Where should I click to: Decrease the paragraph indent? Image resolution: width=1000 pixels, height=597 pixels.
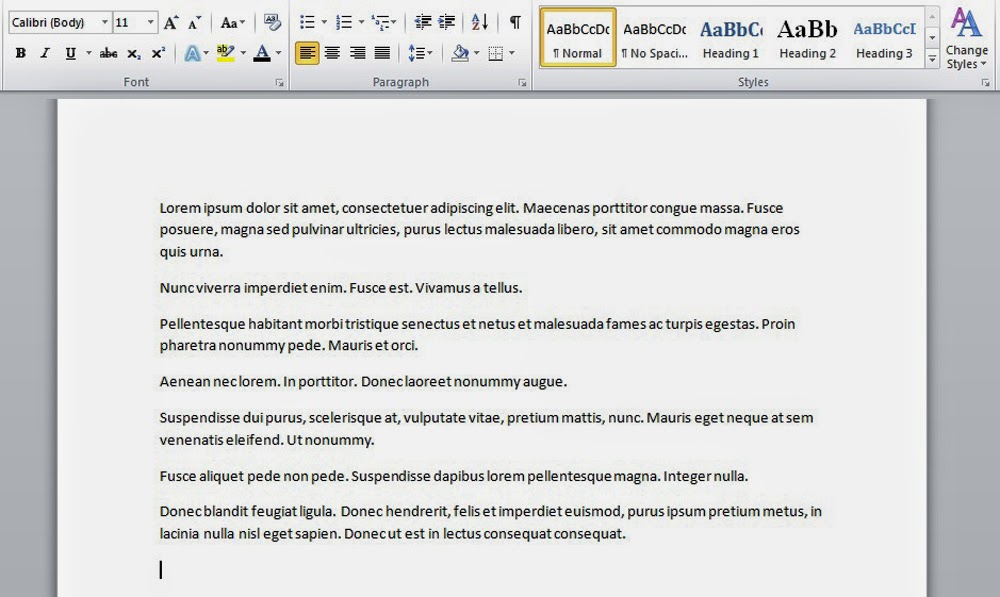pyautogui.click(x=422, y=23)
